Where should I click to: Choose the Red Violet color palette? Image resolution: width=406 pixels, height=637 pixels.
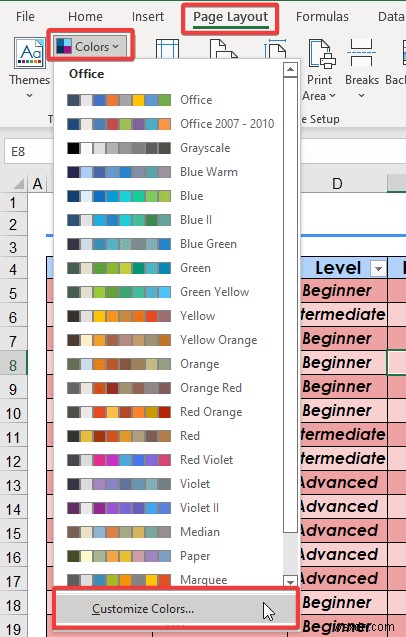click(x=169, y=460)
